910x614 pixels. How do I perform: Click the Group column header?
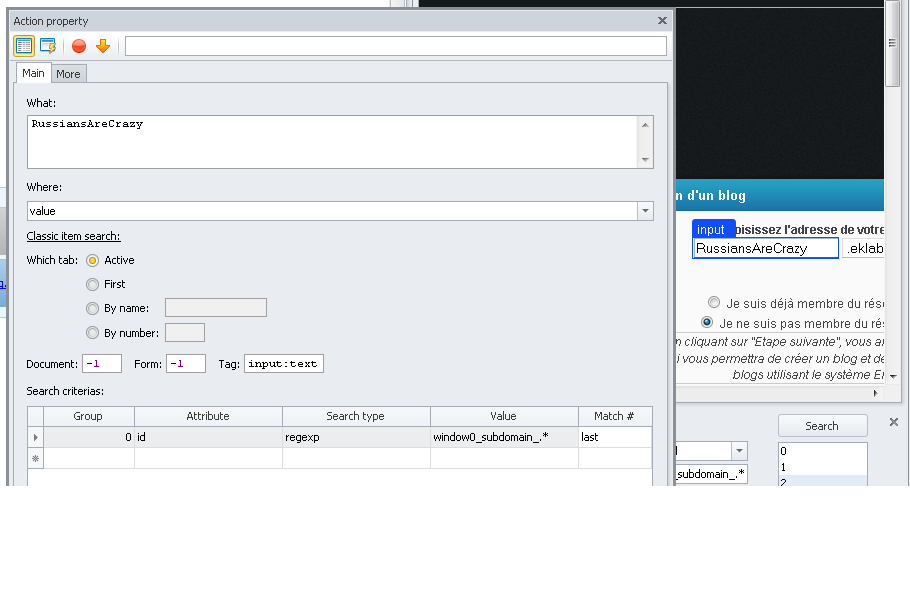tap(88, 416)
